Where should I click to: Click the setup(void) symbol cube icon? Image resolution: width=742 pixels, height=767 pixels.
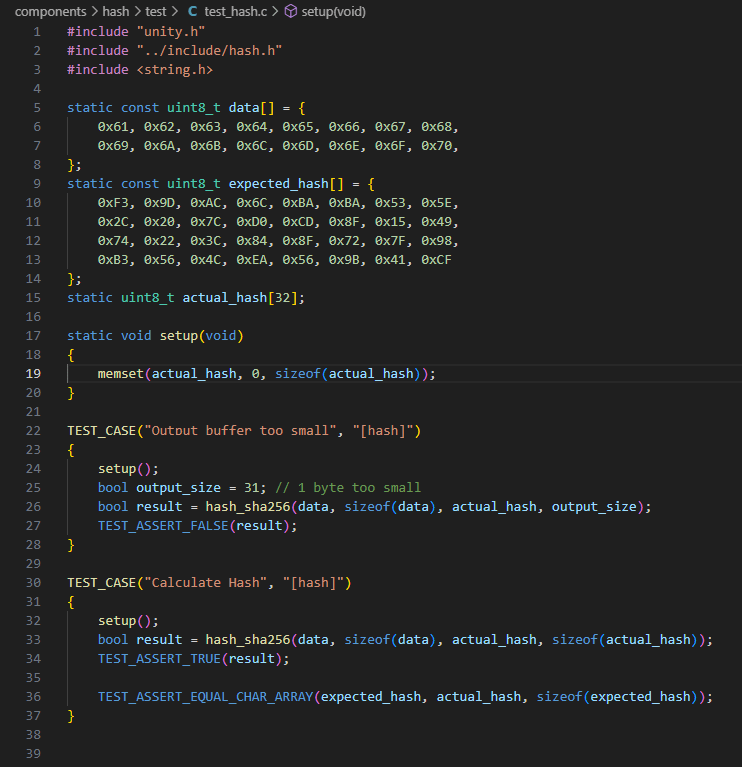(x=291, y=11)
